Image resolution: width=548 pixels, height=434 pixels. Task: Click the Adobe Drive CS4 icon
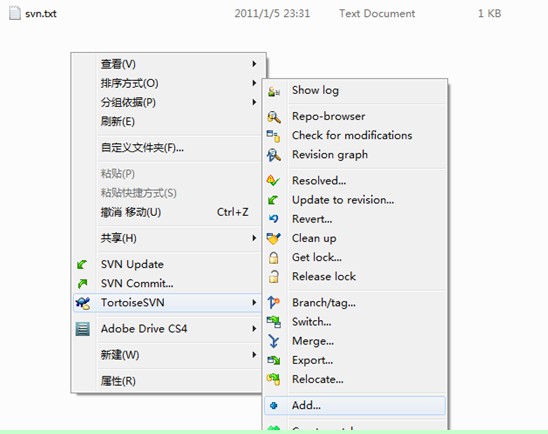click(83, 329)
